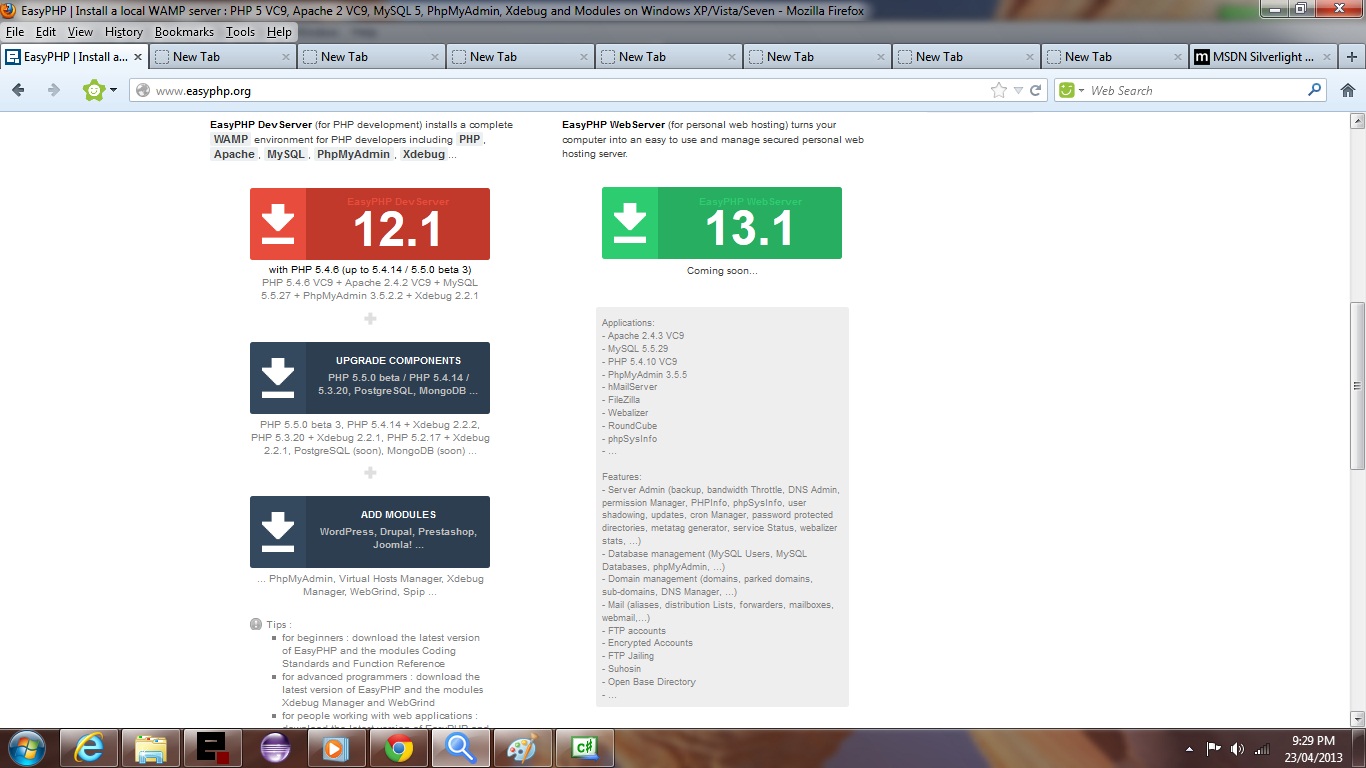Click the highlighted 'Xdebug' tag

pyautogui.click(x=424, y=155)
